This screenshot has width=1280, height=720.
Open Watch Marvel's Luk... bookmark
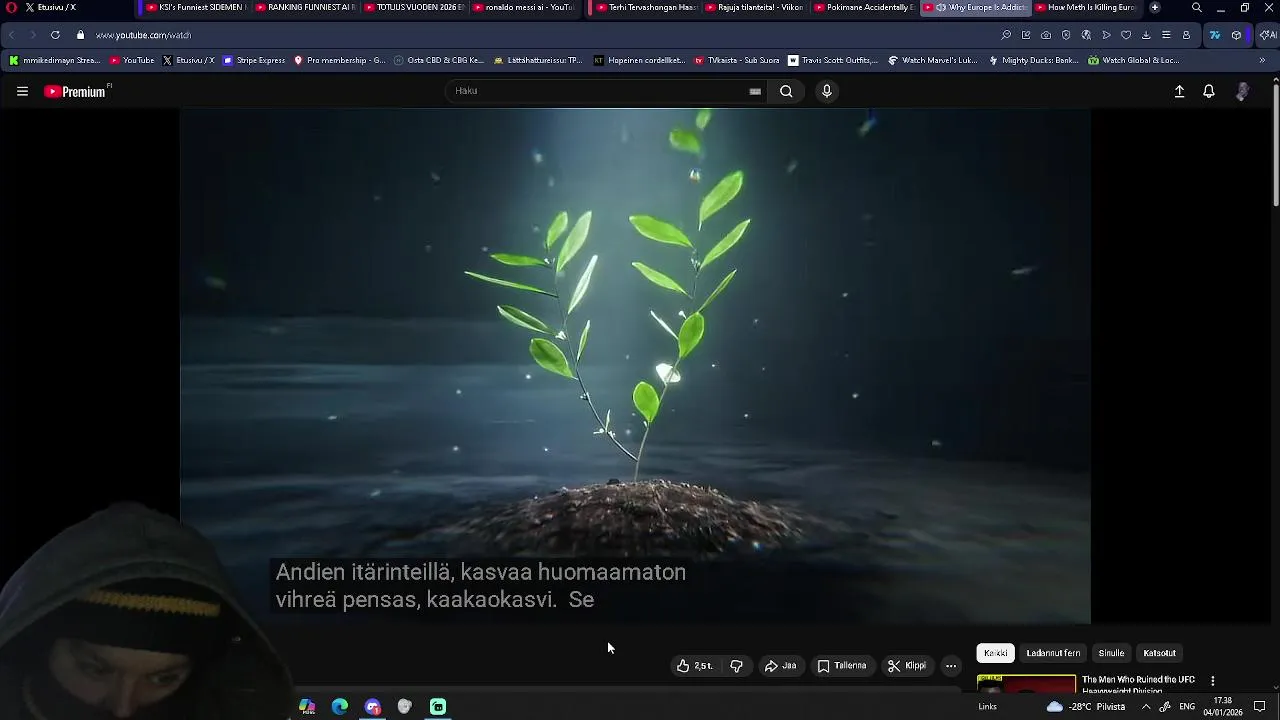933,60
